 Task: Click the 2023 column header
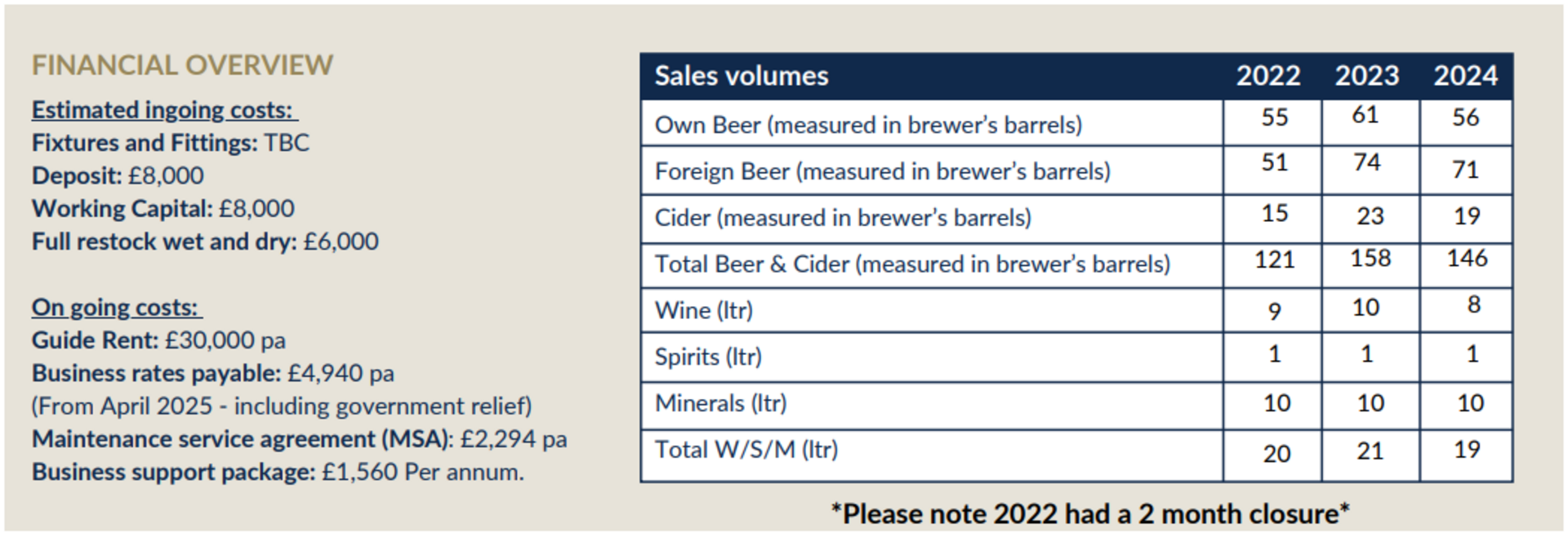point(1367,76)
